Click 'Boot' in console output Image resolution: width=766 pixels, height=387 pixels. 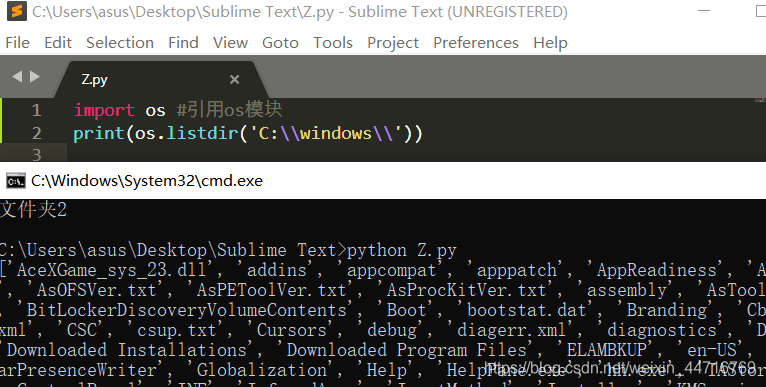point(406,310)
